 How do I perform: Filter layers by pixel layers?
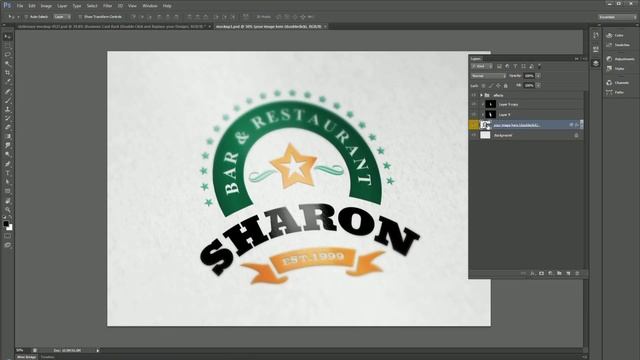pos(499,66)
